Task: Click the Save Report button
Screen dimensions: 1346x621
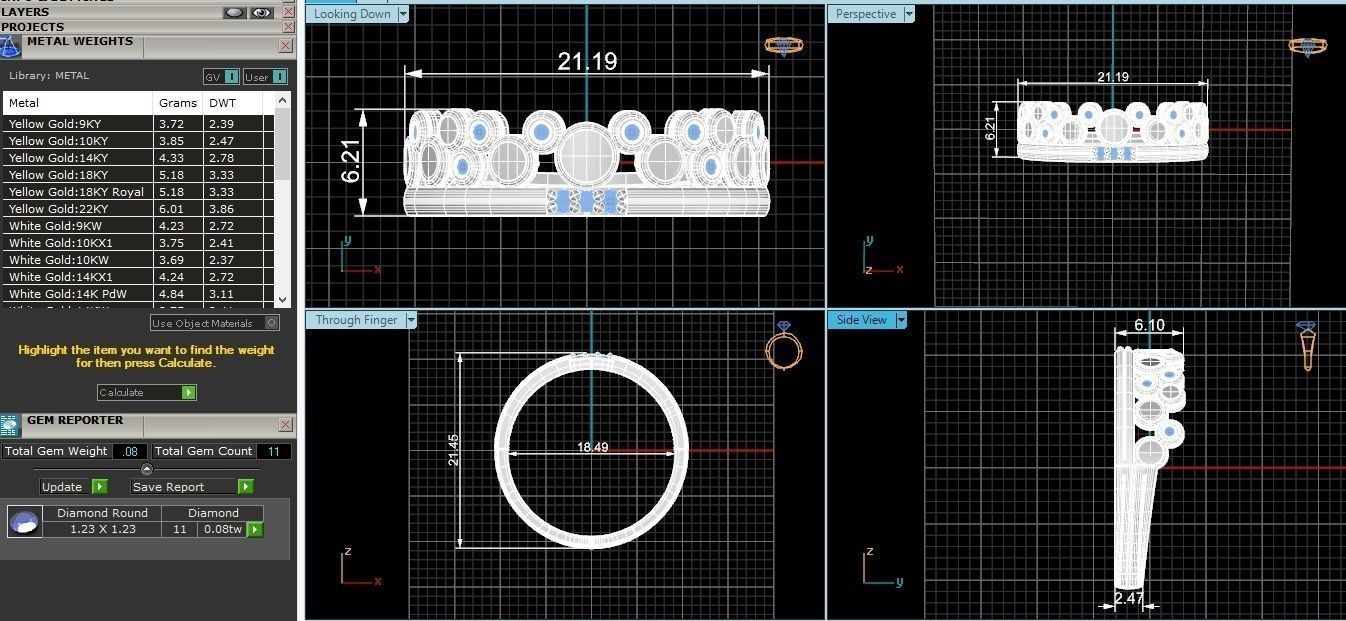Action: (192, 487)
